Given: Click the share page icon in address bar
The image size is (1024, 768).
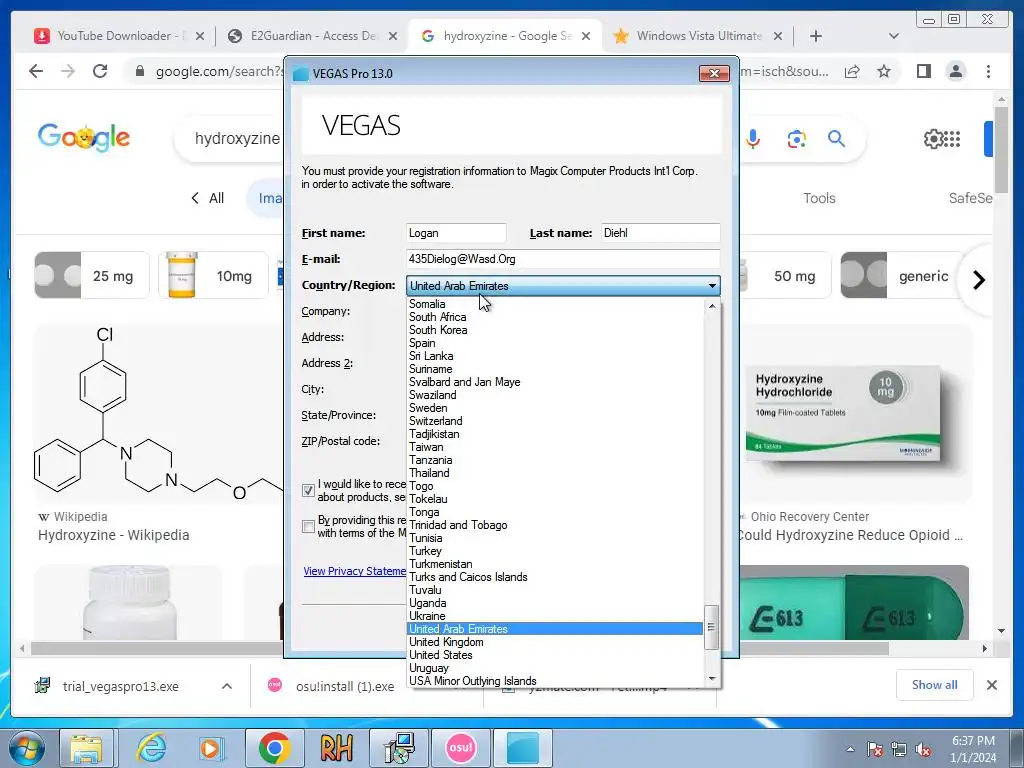Looking at the screenshot, I should pyautogui.click(x=852, y=71).
